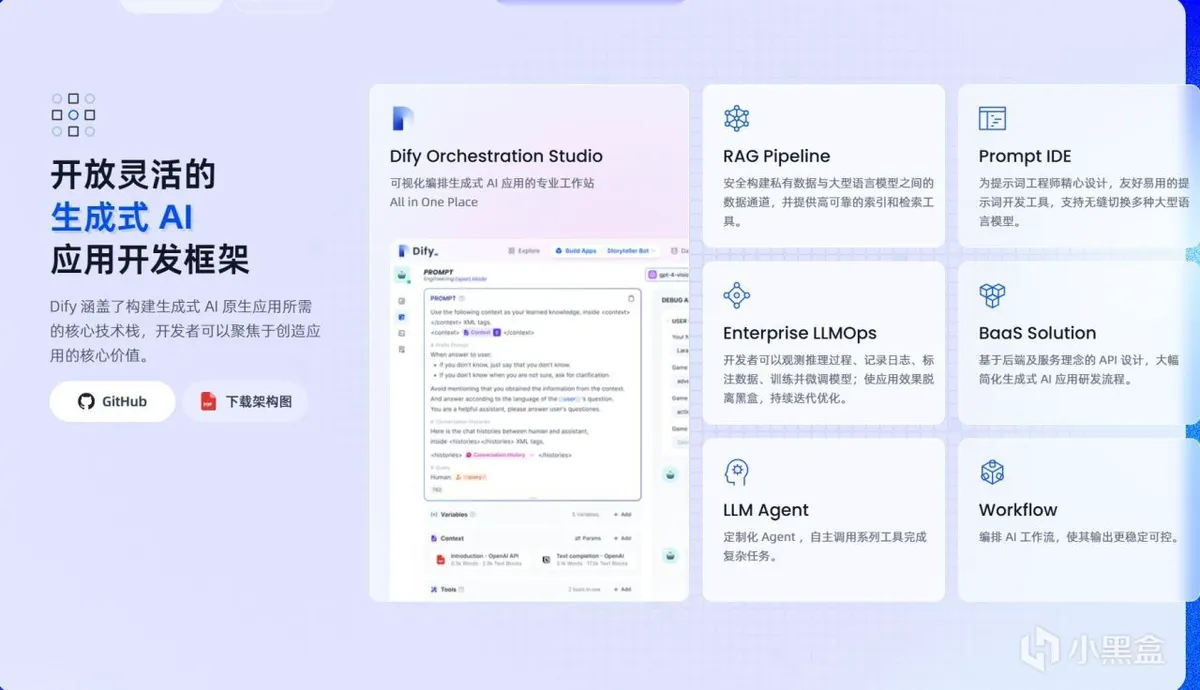The height and width of the screenshot is (690, 1200).
Task: Click the Enterprise LLMOps icon
Action: point(736,295)
